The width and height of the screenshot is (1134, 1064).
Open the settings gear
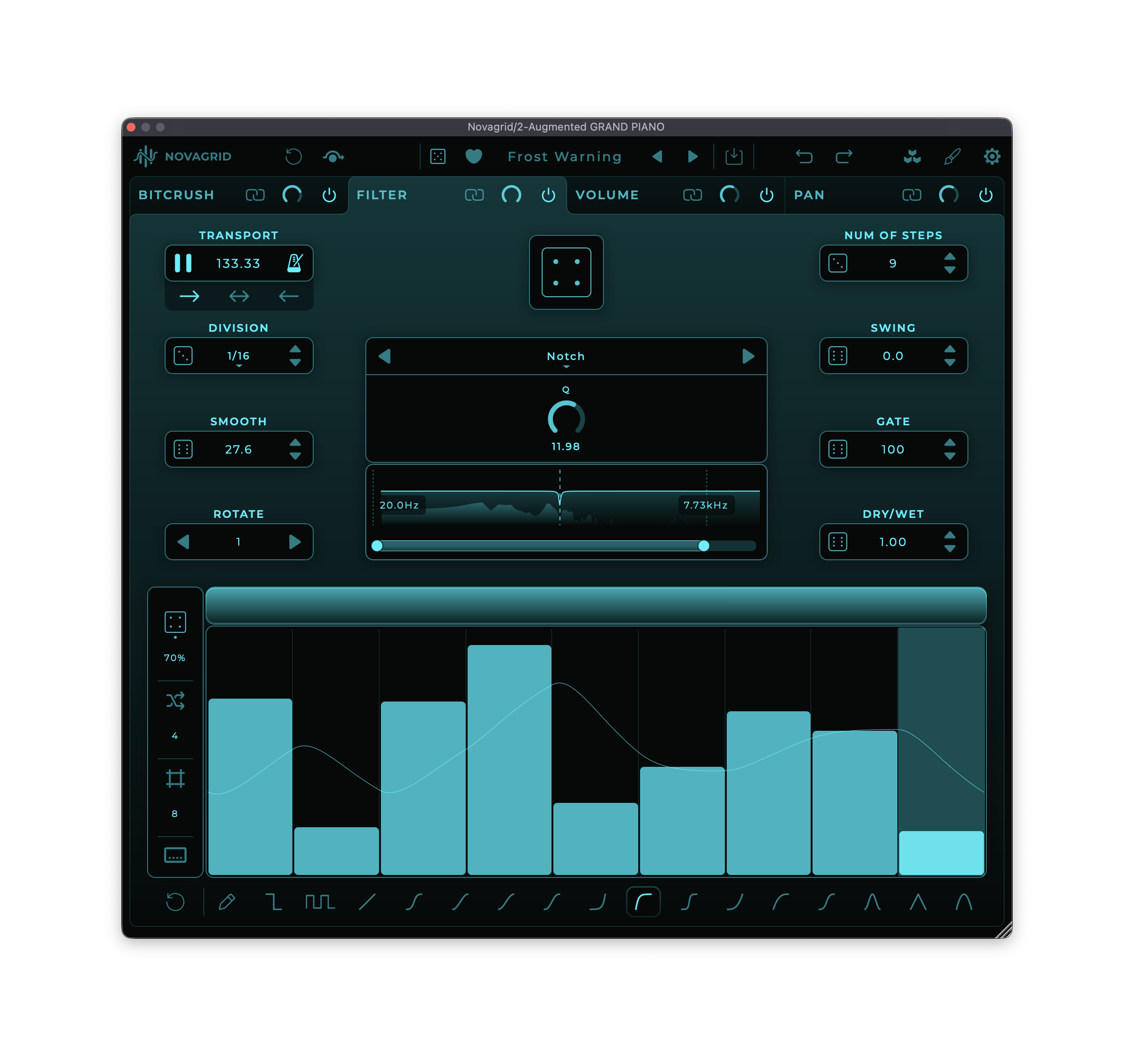pos(991,156)
